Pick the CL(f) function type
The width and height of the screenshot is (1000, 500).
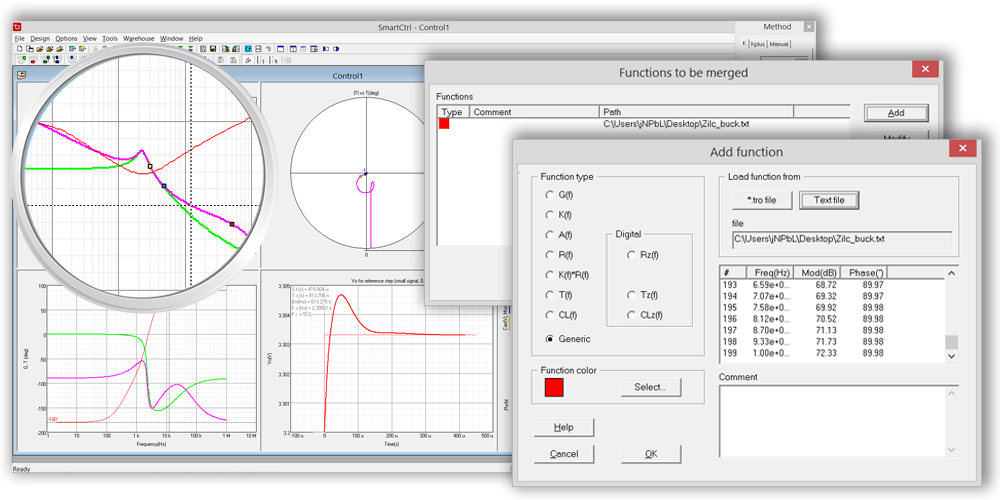550,315
